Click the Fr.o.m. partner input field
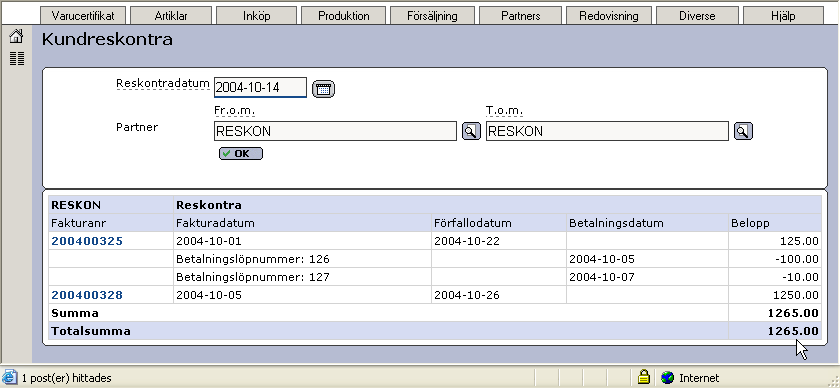This screenshot has height=388, width=840. click(335, 131)
